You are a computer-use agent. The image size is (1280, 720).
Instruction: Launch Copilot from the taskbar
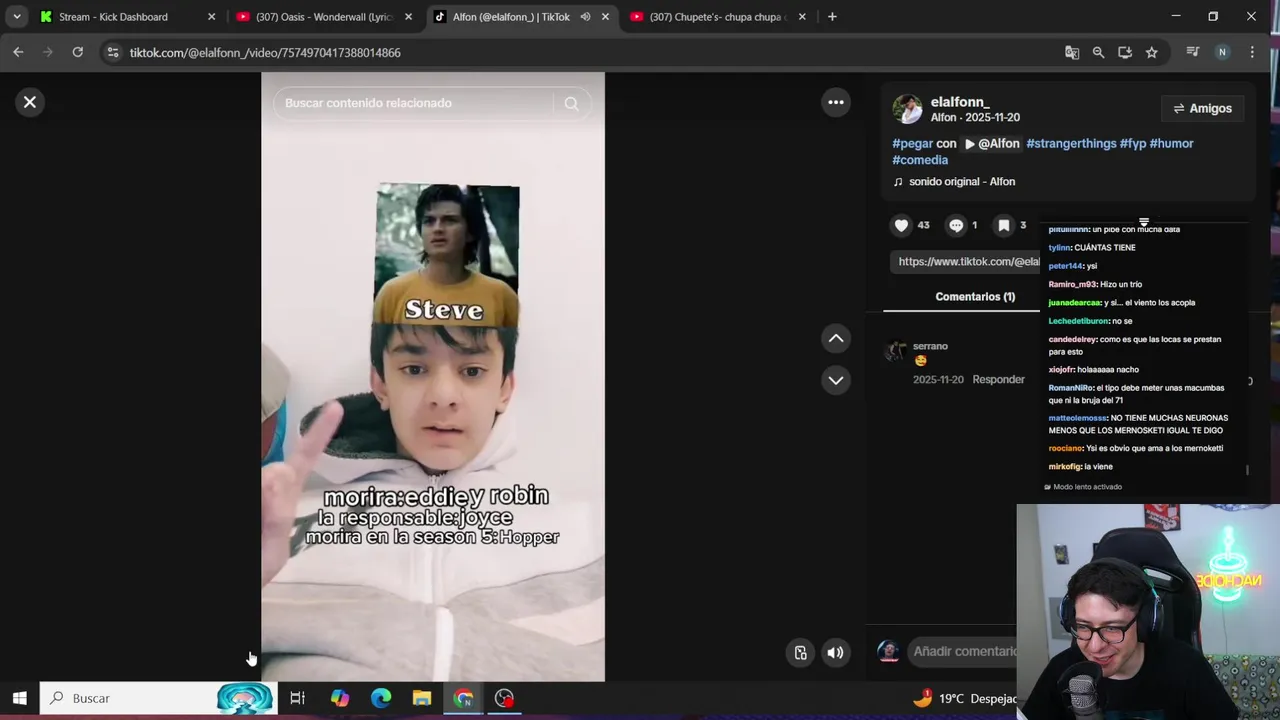340,698
